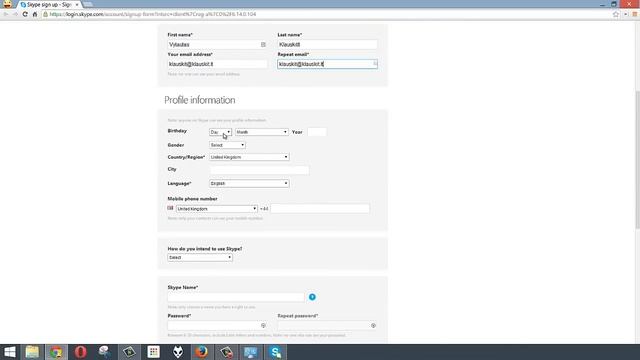The width and height of the screenshot is (640, 360).
Task: Expand the Country/Region dropdown
Action: [249, 157]
